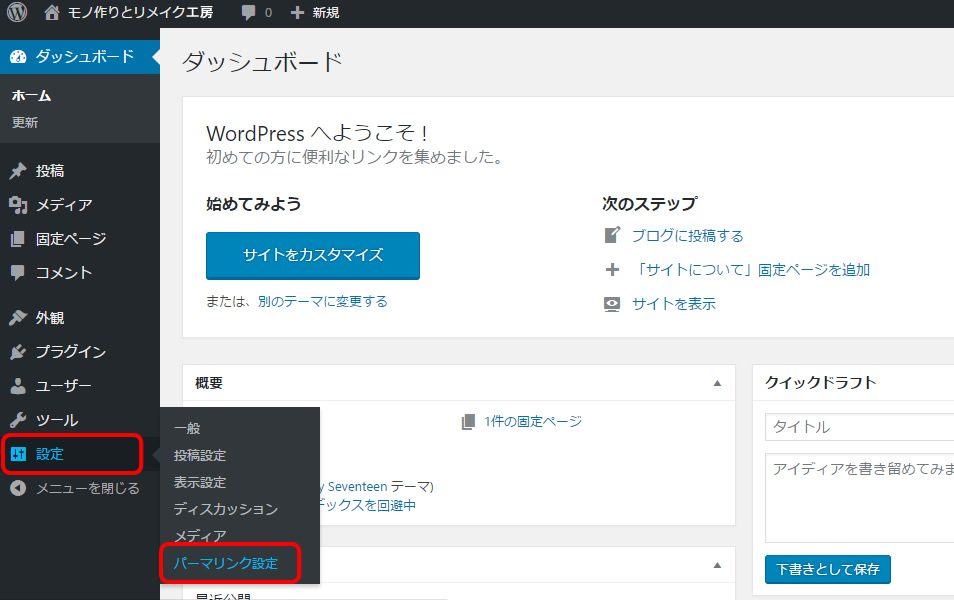Expand the lower dashboard panel chevron

click(717, 565)
